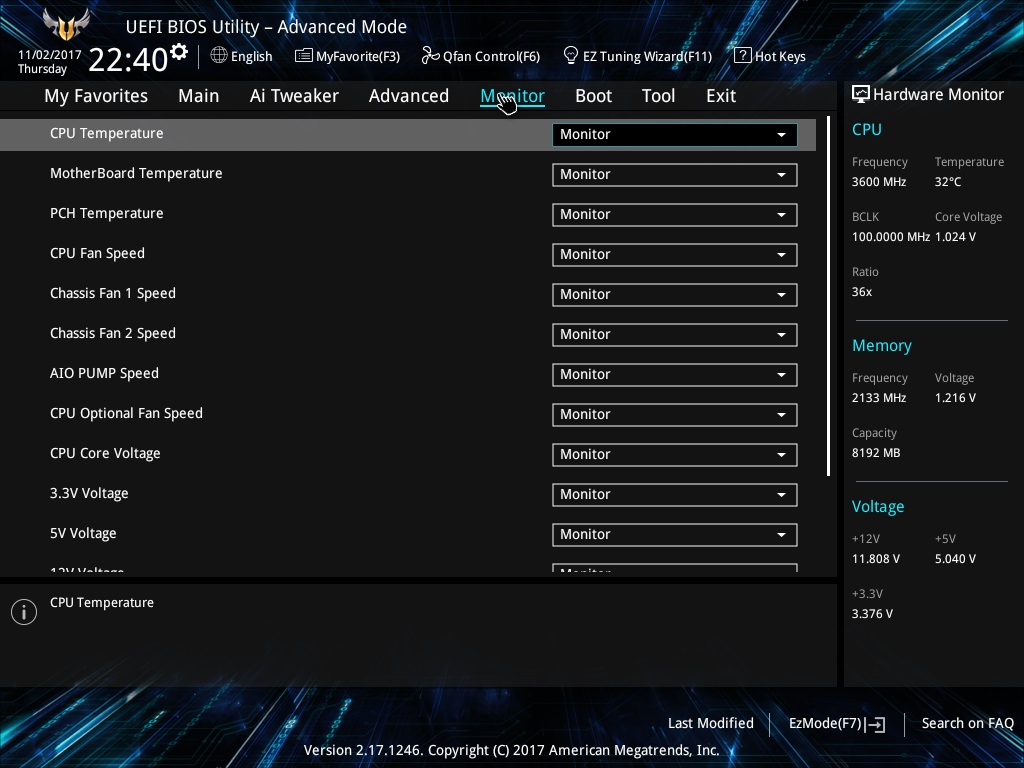Click the 22:40 clock time
1024x768 pixels.
pos(128,59)
